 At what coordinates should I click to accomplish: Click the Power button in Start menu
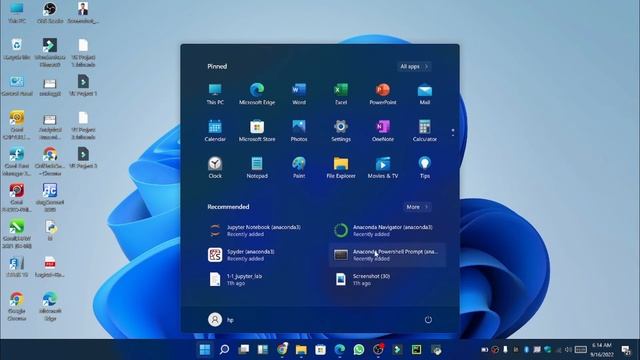click(428, 320)
